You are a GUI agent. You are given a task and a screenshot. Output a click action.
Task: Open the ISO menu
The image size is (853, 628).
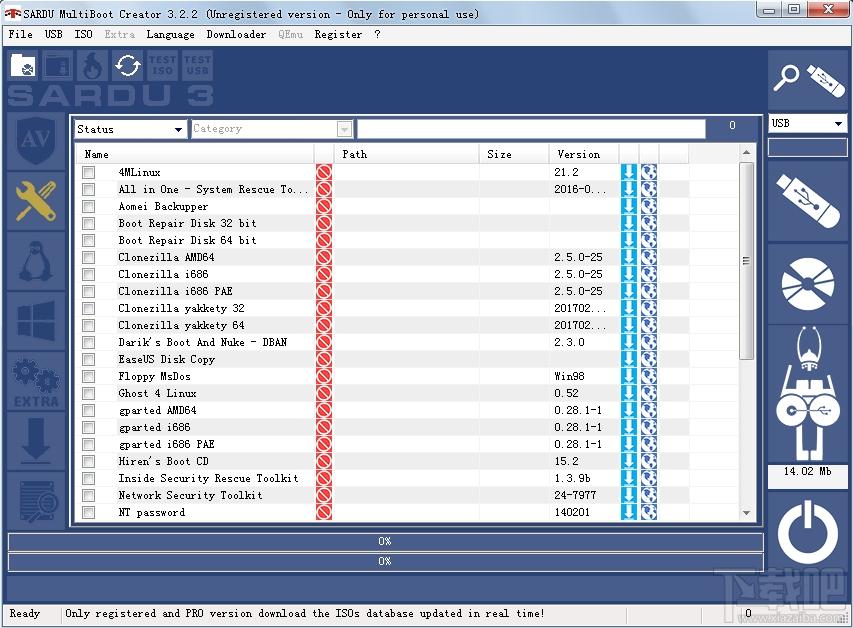(x=83, y=34)
